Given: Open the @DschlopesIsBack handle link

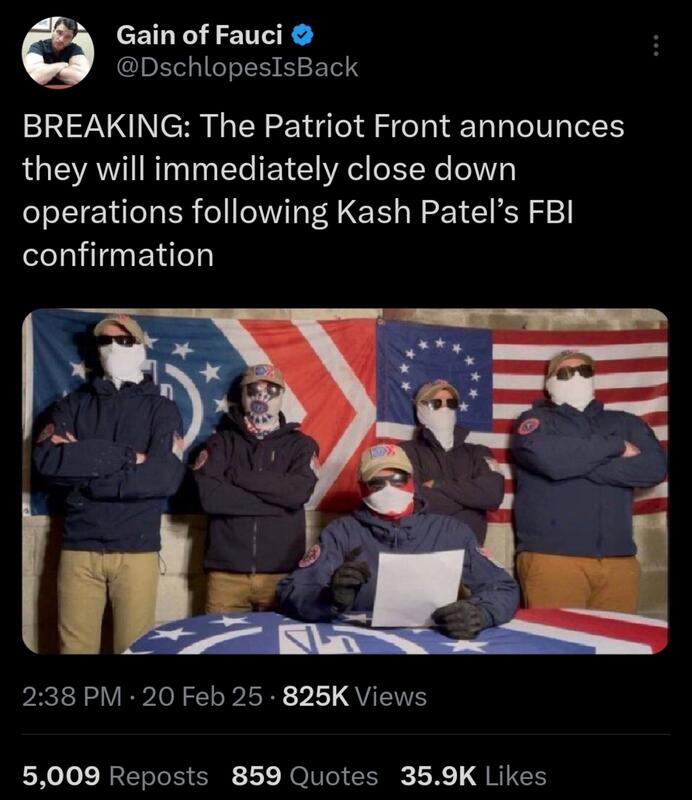Looking at the screenshot, I should coord(237,68).
